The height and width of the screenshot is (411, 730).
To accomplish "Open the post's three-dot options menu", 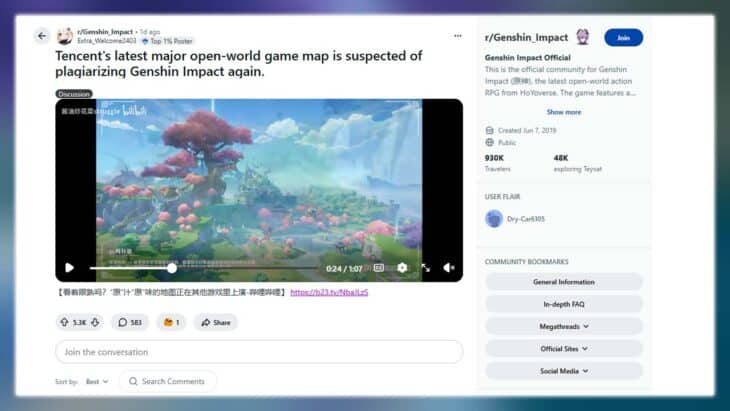I will coord(458,36).
